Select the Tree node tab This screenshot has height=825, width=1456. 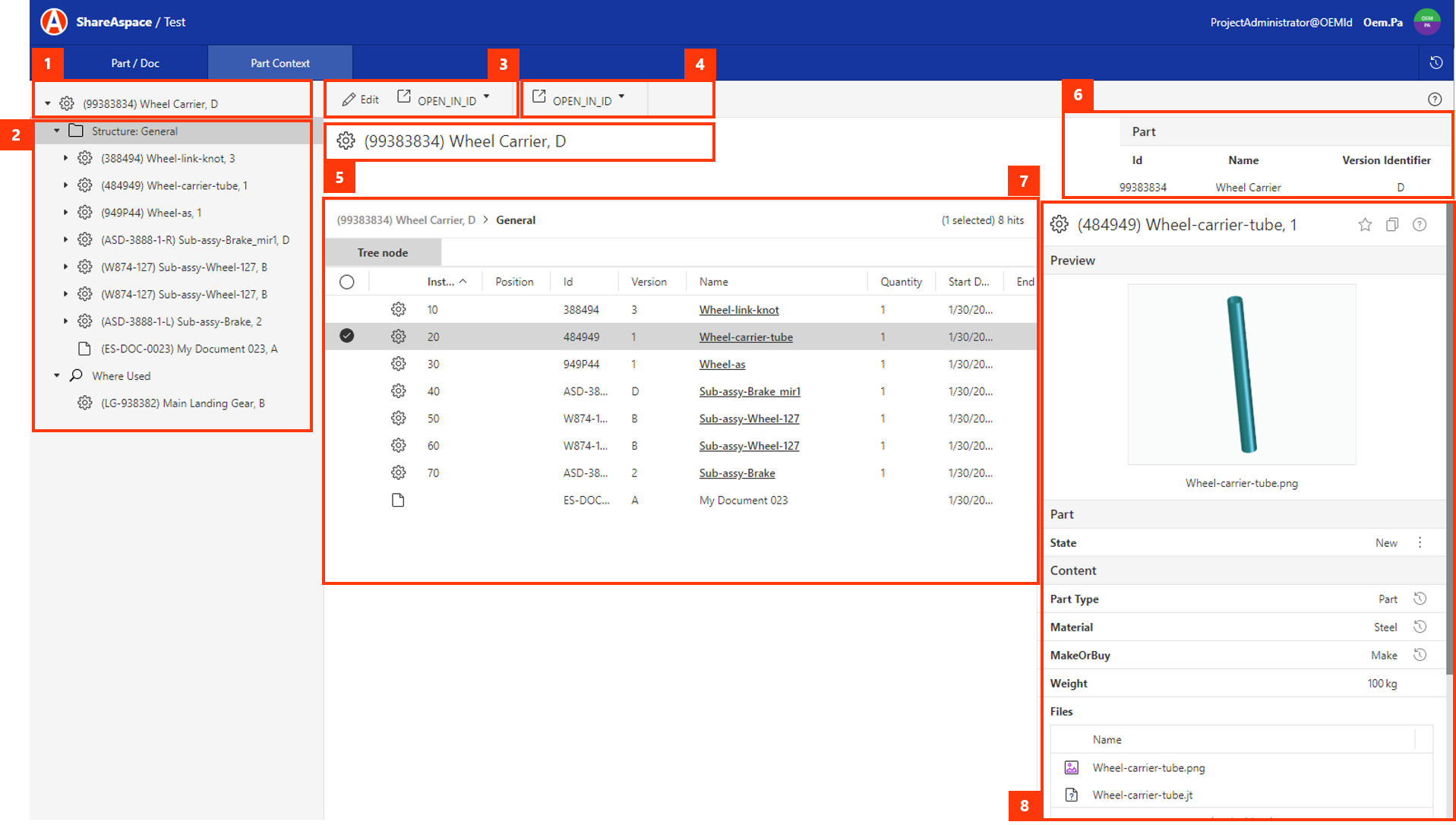pos(383,252)
